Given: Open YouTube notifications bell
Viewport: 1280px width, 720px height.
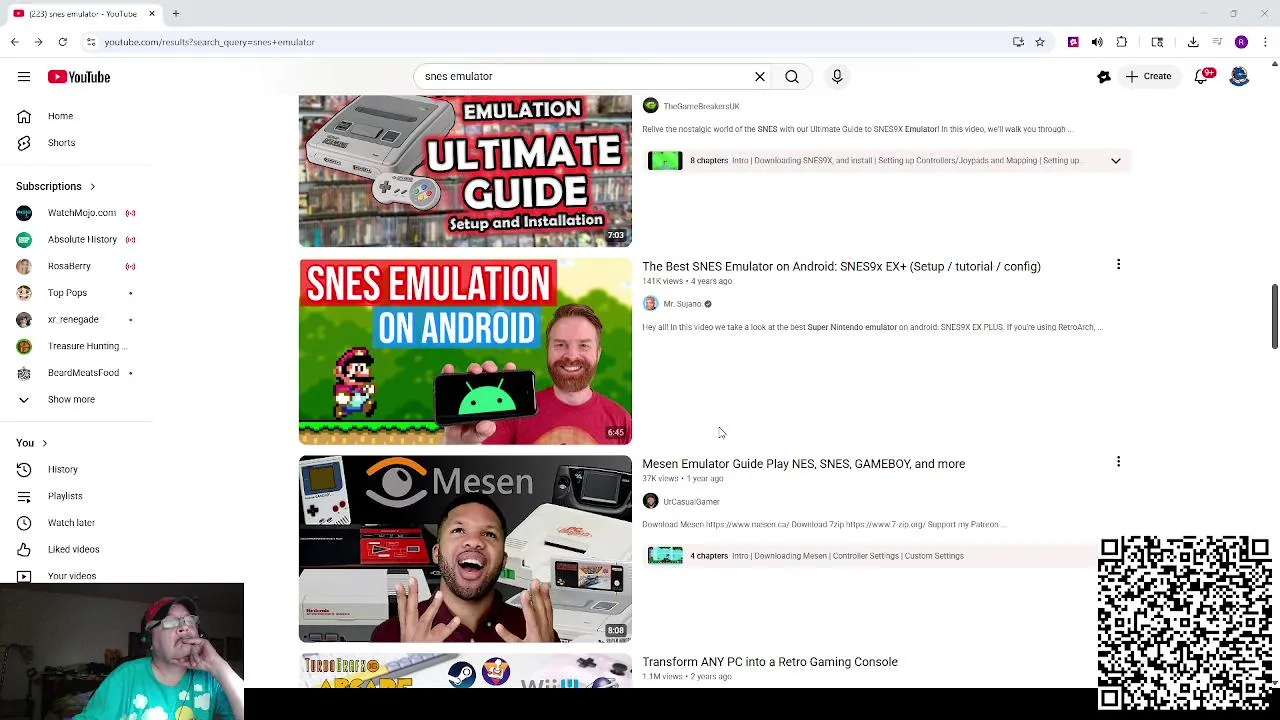Looking at the screenshot, I should 1202,76.
